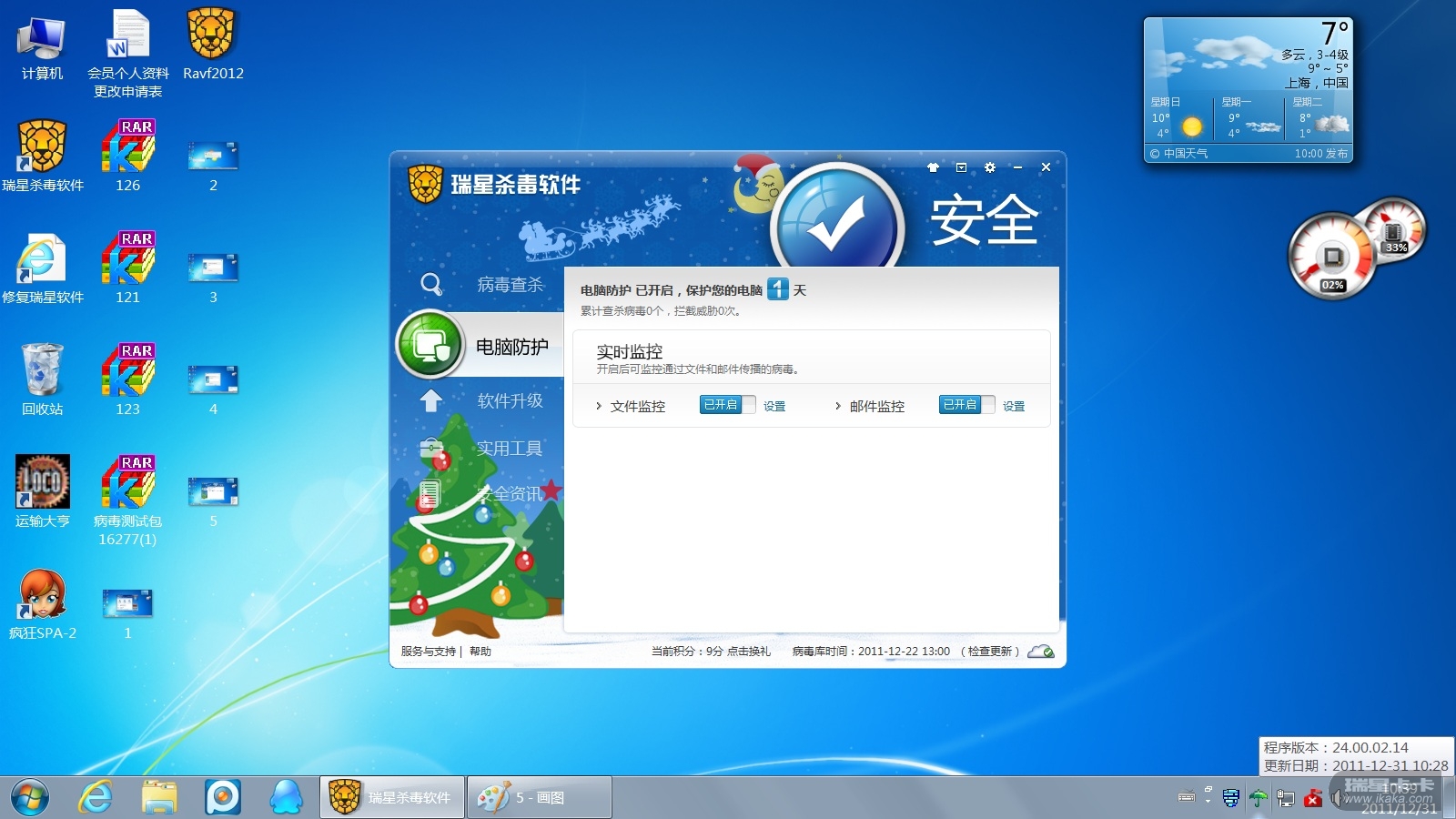The height and width of the screenshot is (819, 1456).
Task: Open the 帮助 help link
Action: coord(480,652)
